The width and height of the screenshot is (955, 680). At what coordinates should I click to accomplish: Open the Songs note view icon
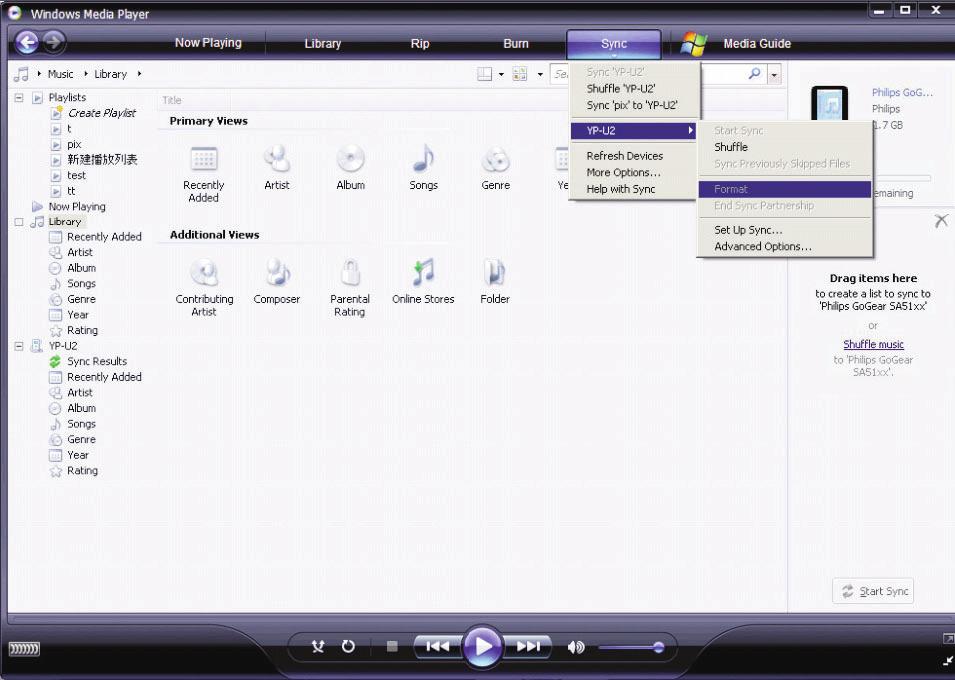coord(423,159)
